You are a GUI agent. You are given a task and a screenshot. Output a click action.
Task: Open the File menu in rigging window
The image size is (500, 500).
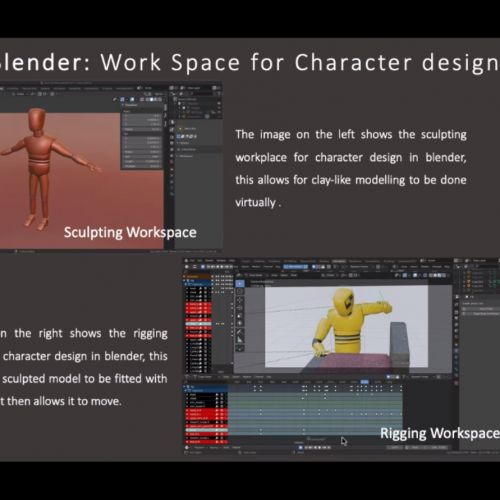click(x=192, y=261)
